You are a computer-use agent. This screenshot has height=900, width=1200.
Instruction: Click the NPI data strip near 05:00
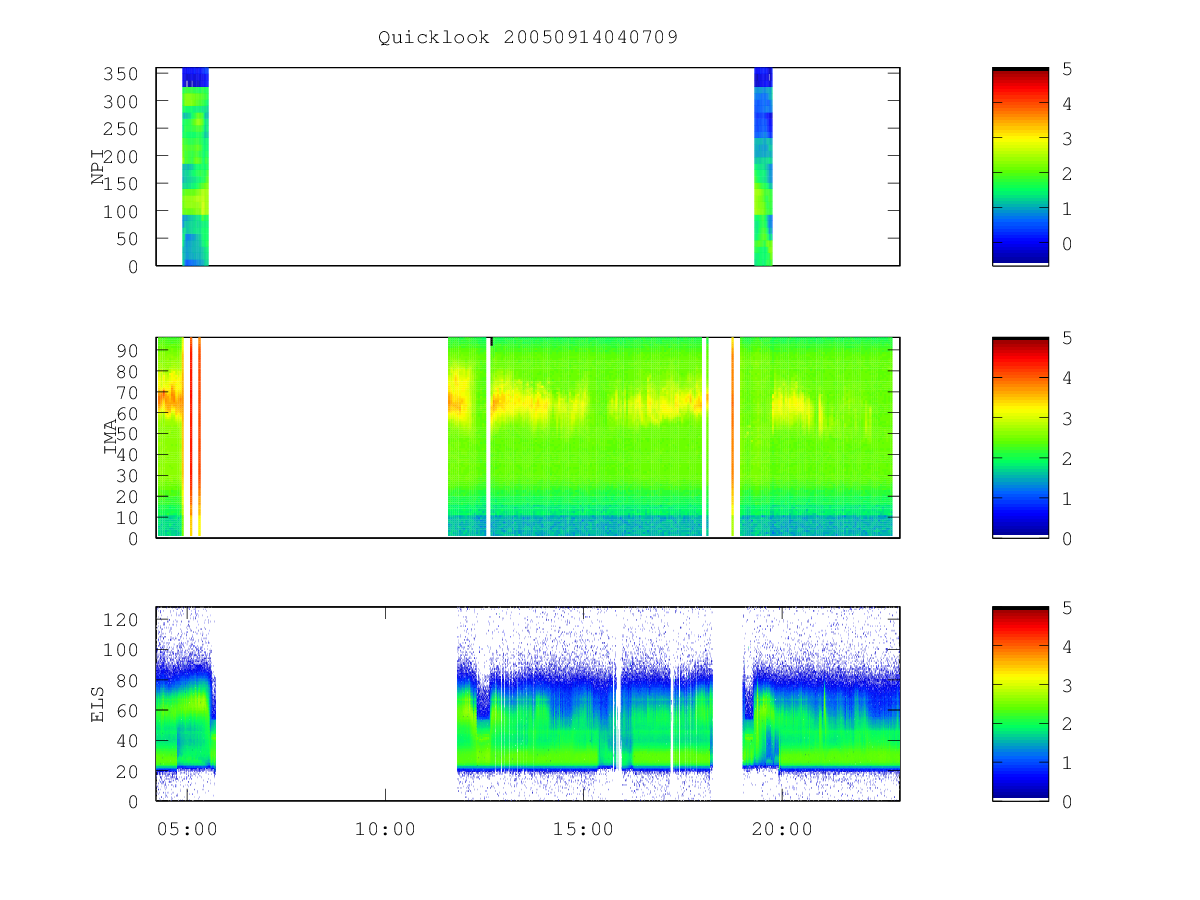point(195,166)
